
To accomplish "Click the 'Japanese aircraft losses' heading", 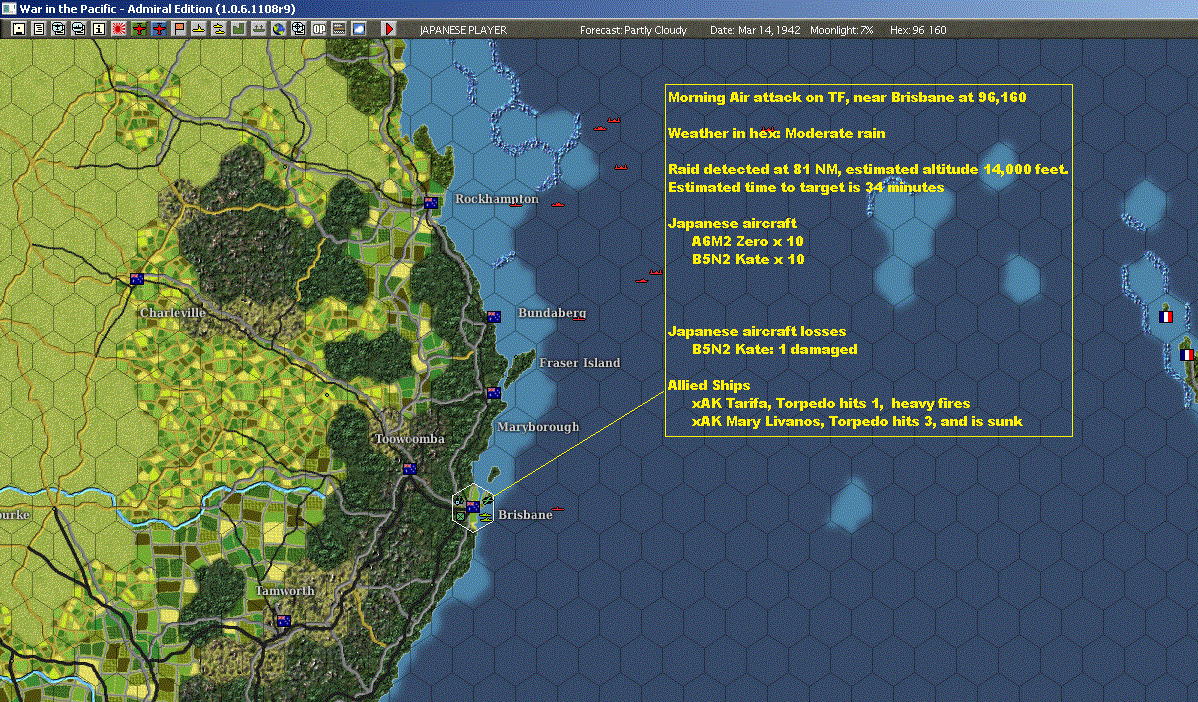I will [x=756, y=331].
